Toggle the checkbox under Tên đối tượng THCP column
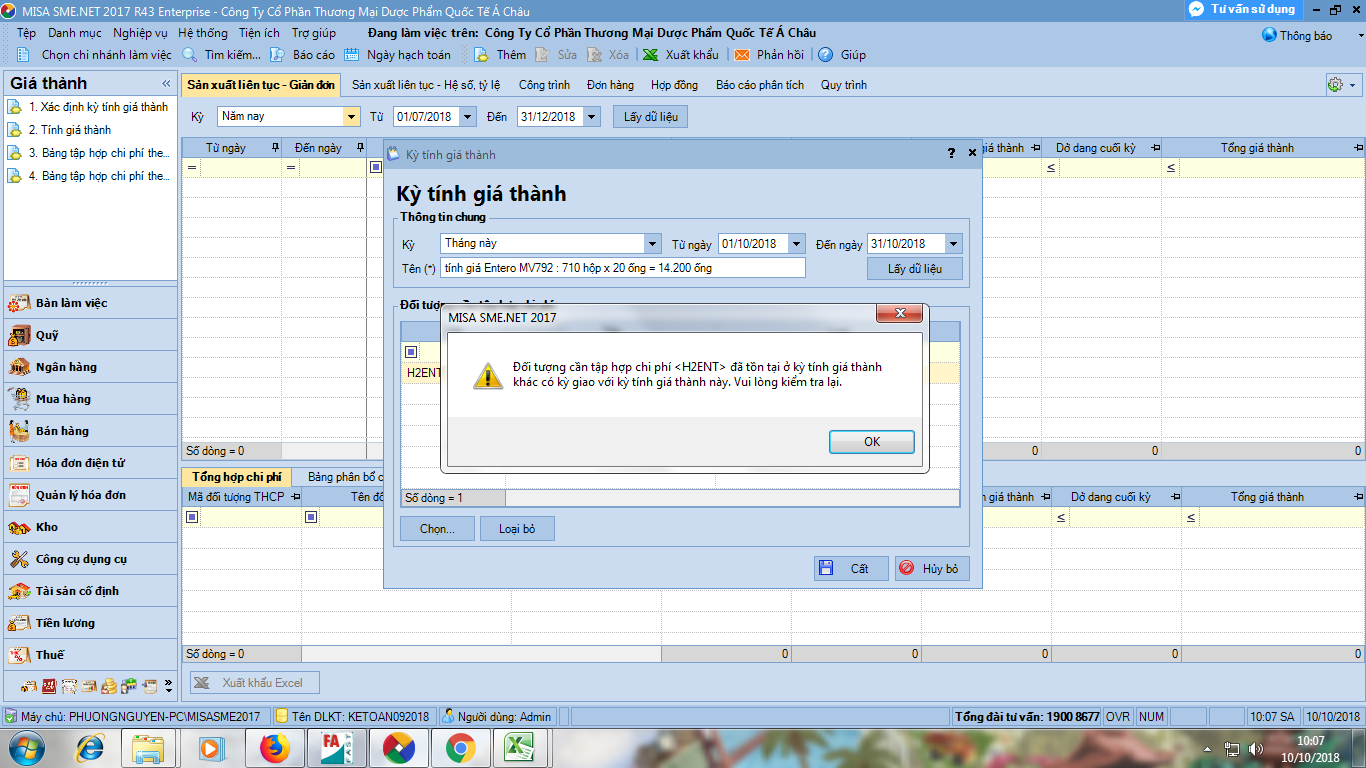Image resolution: width=1366 pixels, height=768 pixels. click(x=311, y=517)
